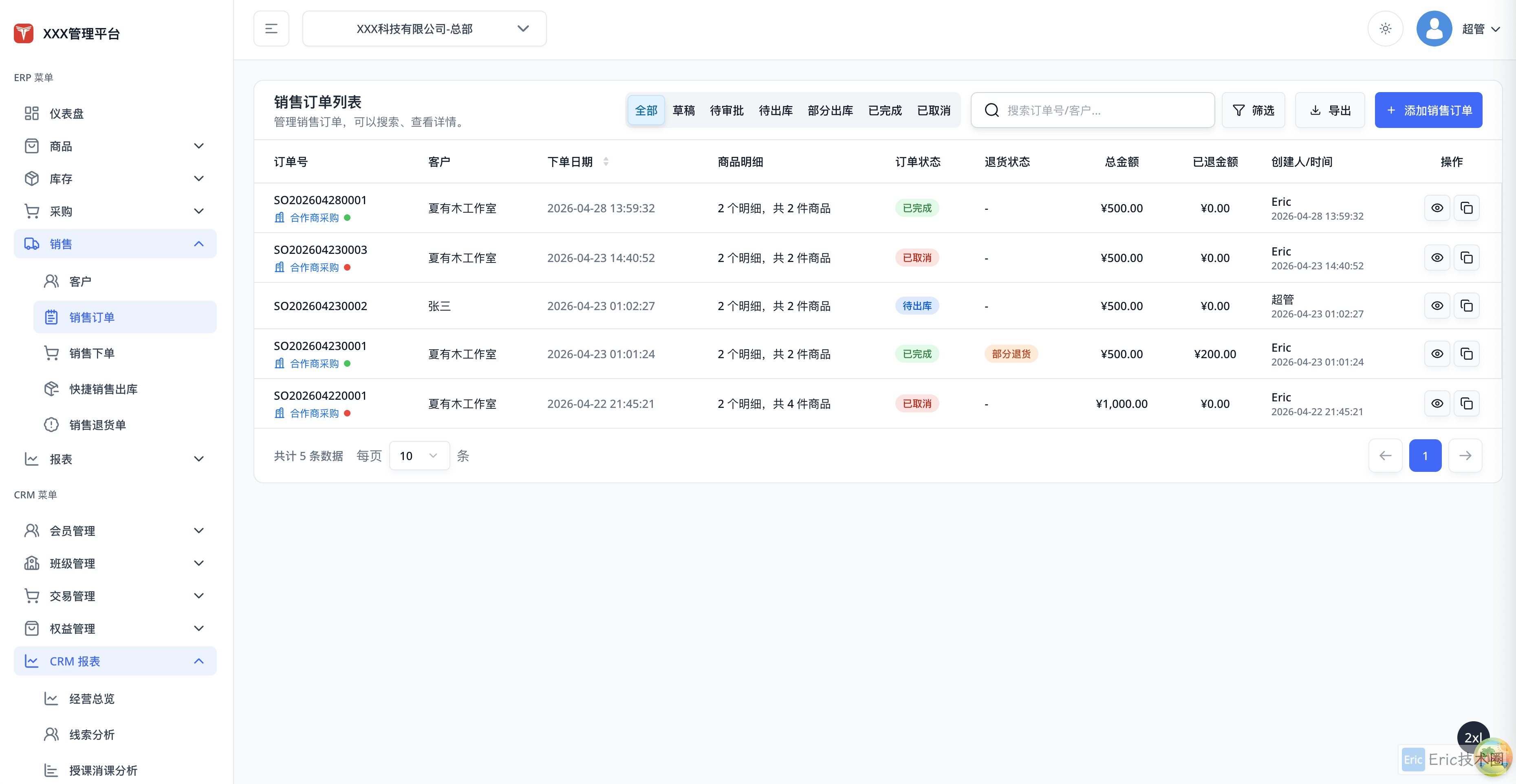Open 仪表盘 dashboard in sidebar
Image resolution: width=1516 pixels, height=784 pixels.
coord(115,113)
